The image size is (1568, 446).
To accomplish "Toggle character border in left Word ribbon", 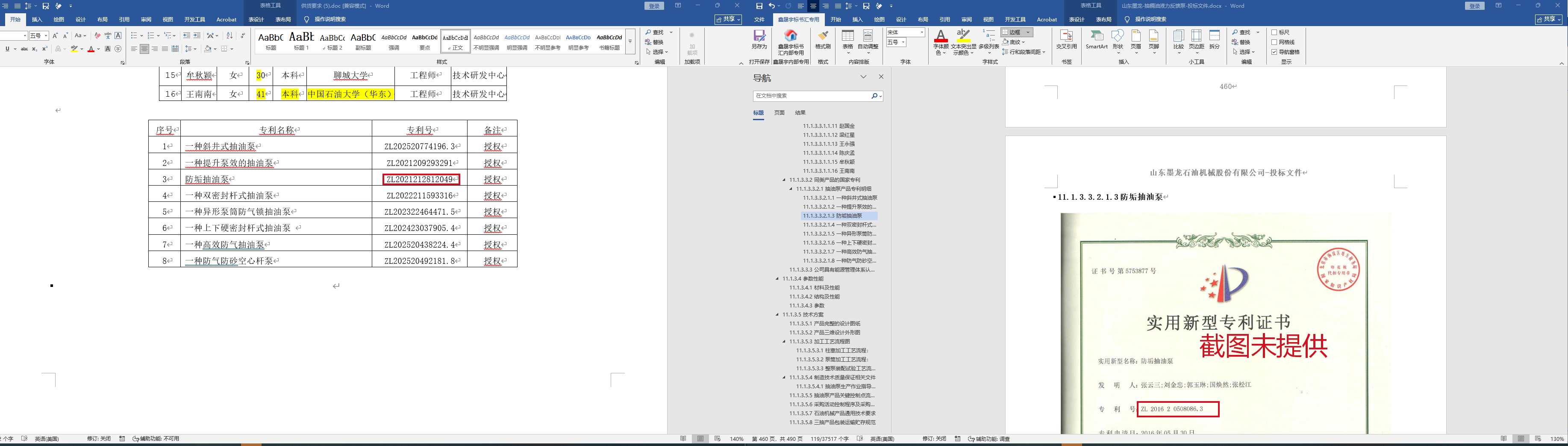I will point(118,35).
